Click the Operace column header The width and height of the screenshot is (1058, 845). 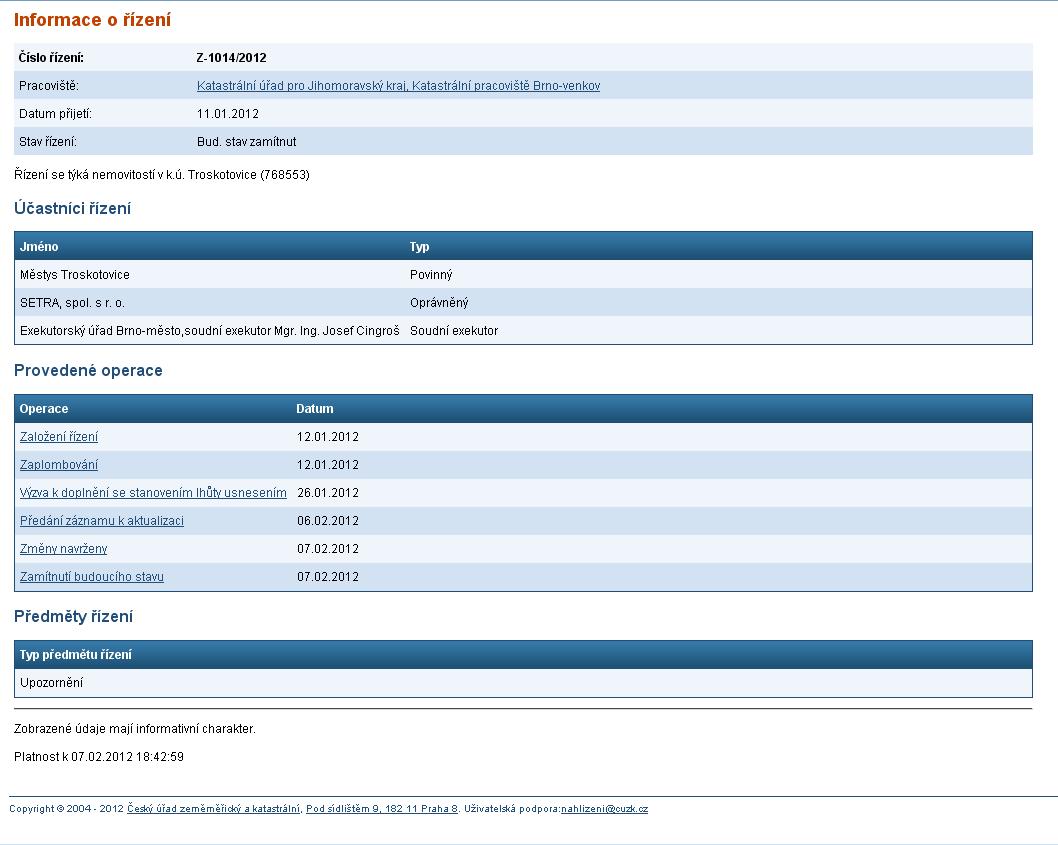44,409
